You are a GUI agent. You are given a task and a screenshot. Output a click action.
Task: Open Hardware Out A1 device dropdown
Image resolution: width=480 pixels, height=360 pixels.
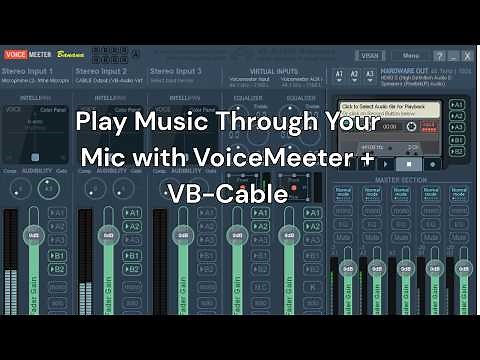339,76
